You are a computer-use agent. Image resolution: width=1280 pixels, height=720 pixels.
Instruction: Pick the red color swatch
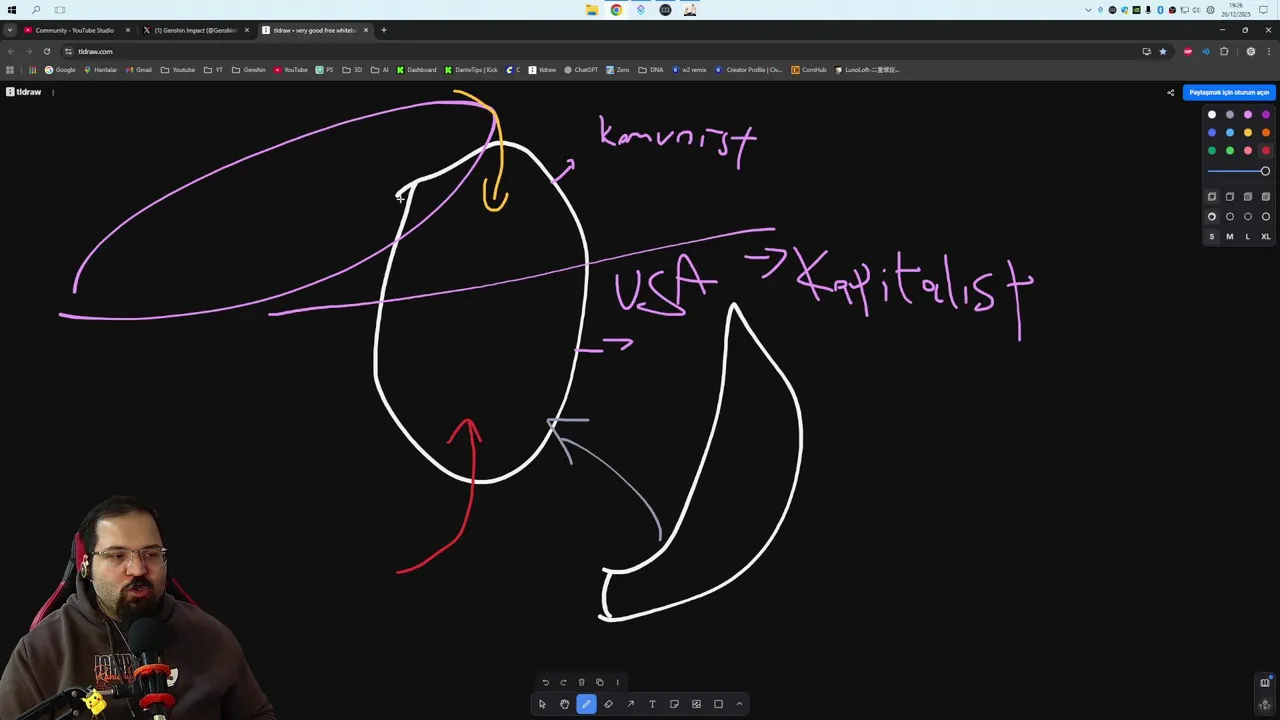point(1266,151)
